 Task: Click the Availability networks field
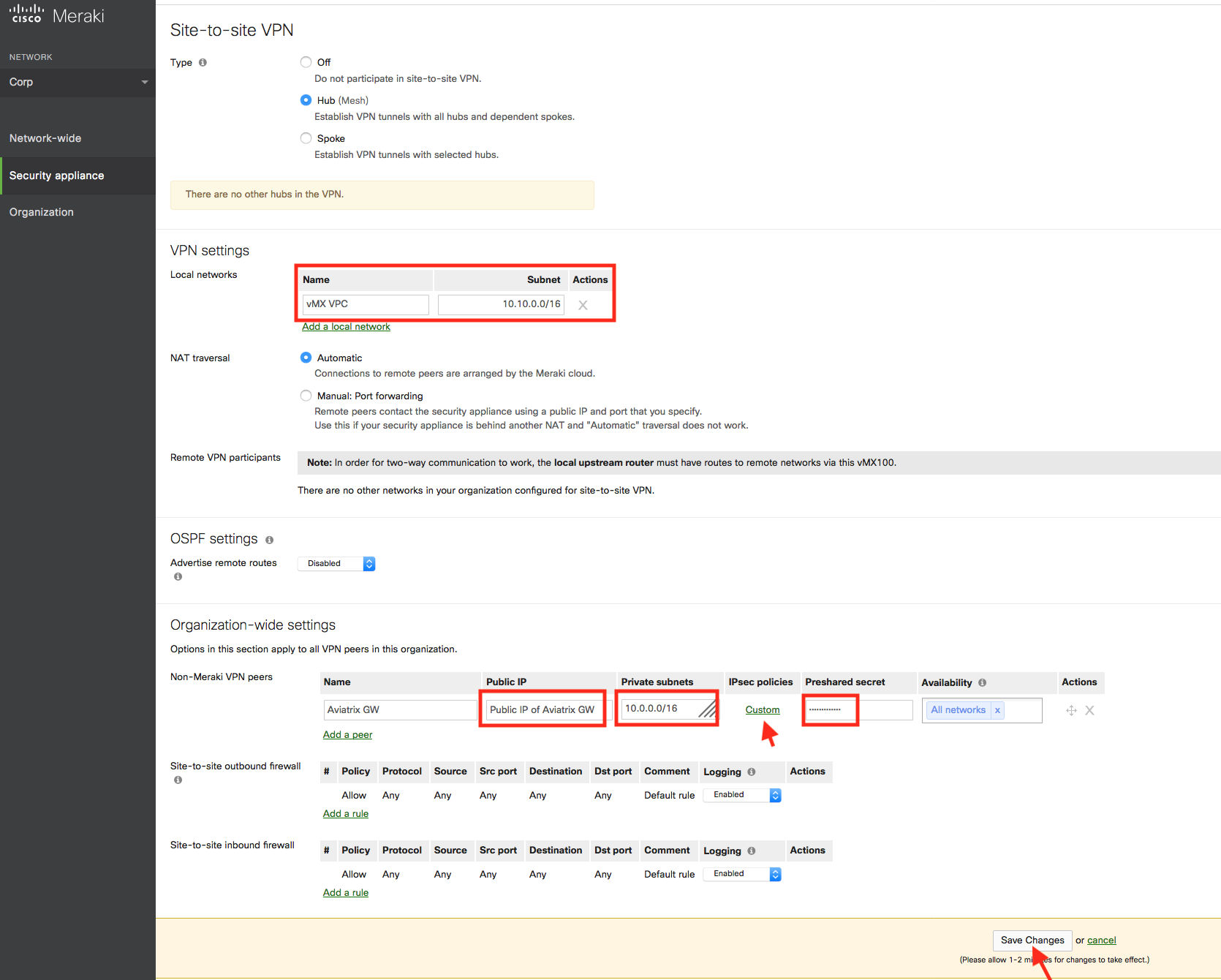click(x=982, y=710)
